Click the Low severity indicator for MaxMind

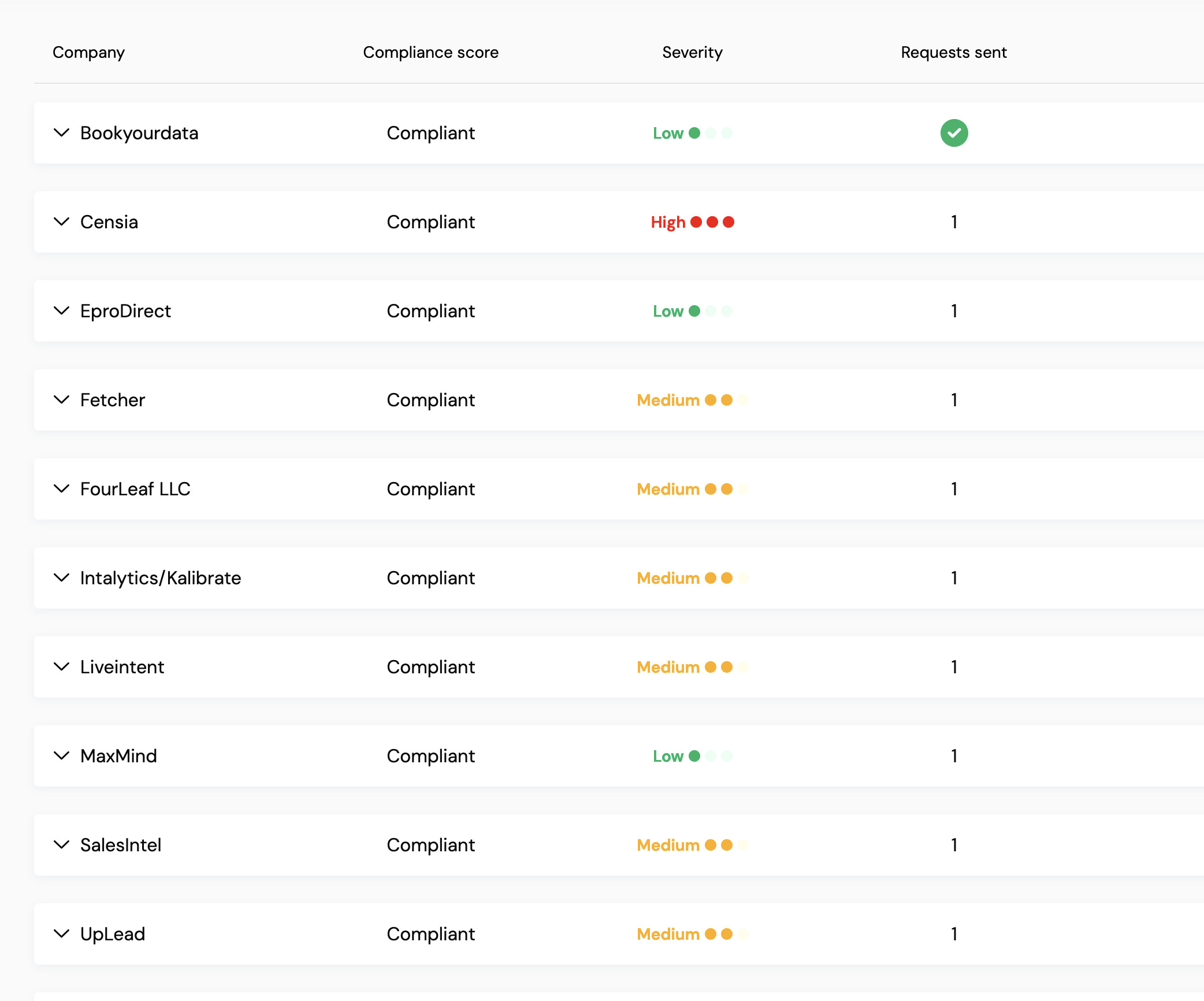(x=692, y=756)
